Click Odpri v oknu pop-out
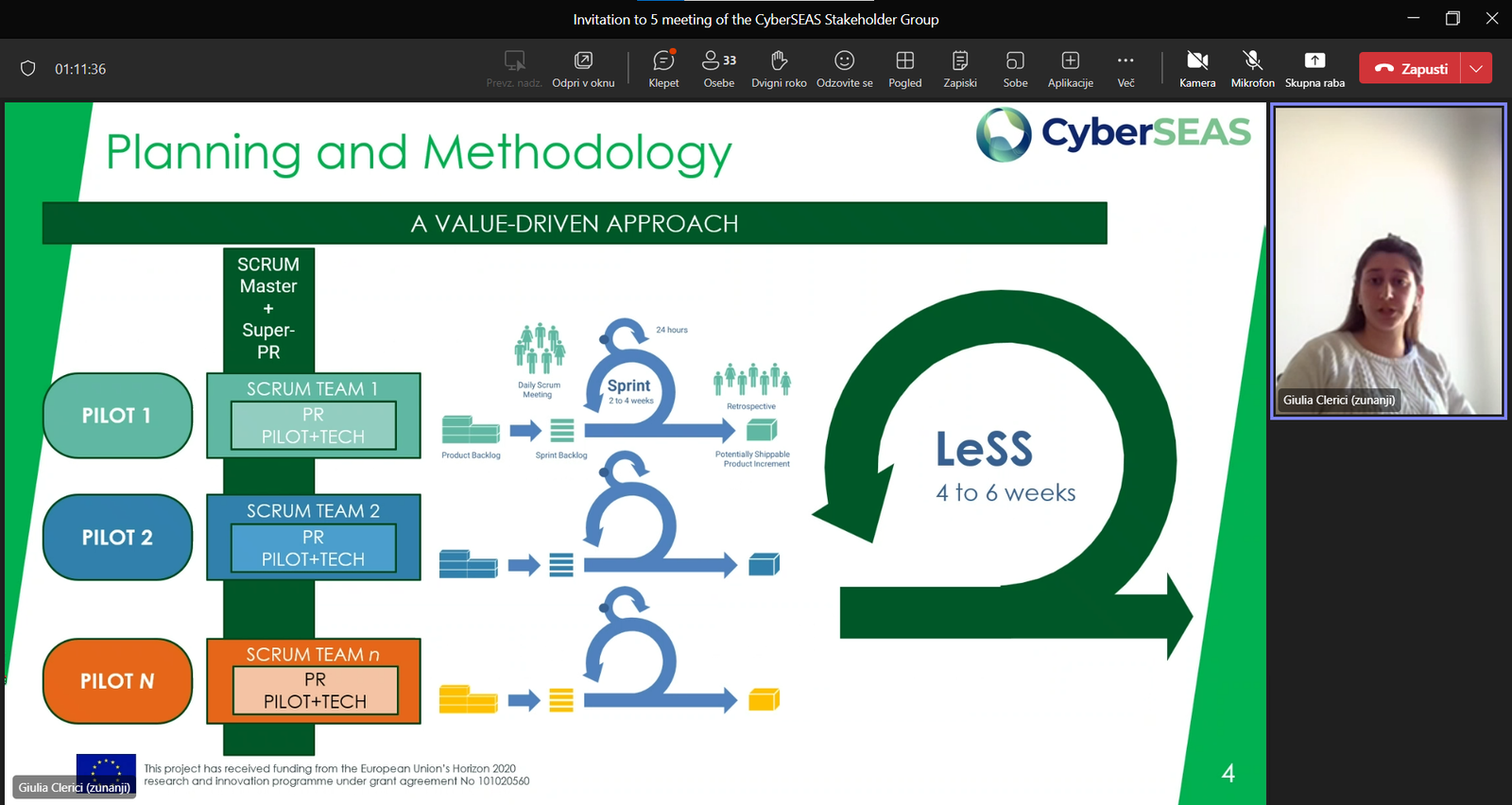Viewport: 1512px width, 805px height. coord(583,69)
